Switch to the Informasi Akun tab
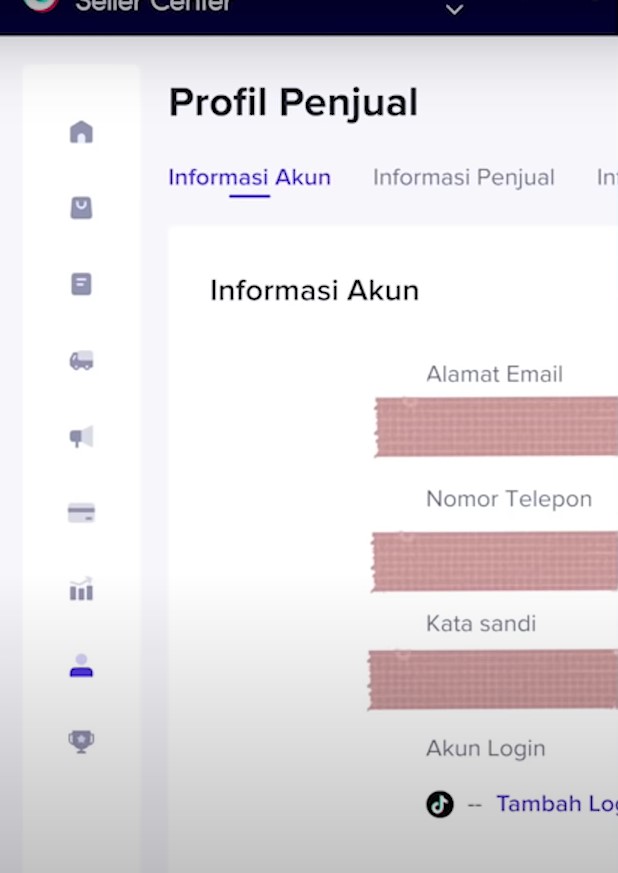The width and height of the screenshot is (618, 873). point(249,178)
